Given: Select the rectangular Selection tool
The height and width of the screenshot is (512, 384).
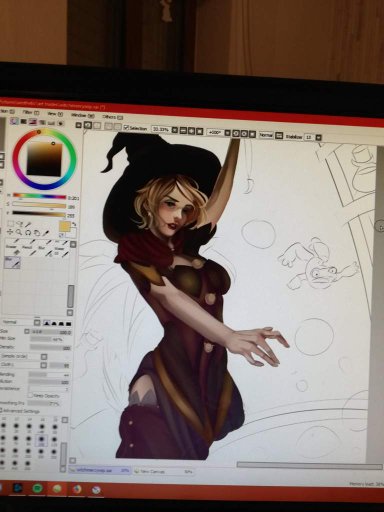Looking at the screenshot, I should click(11, 223).
